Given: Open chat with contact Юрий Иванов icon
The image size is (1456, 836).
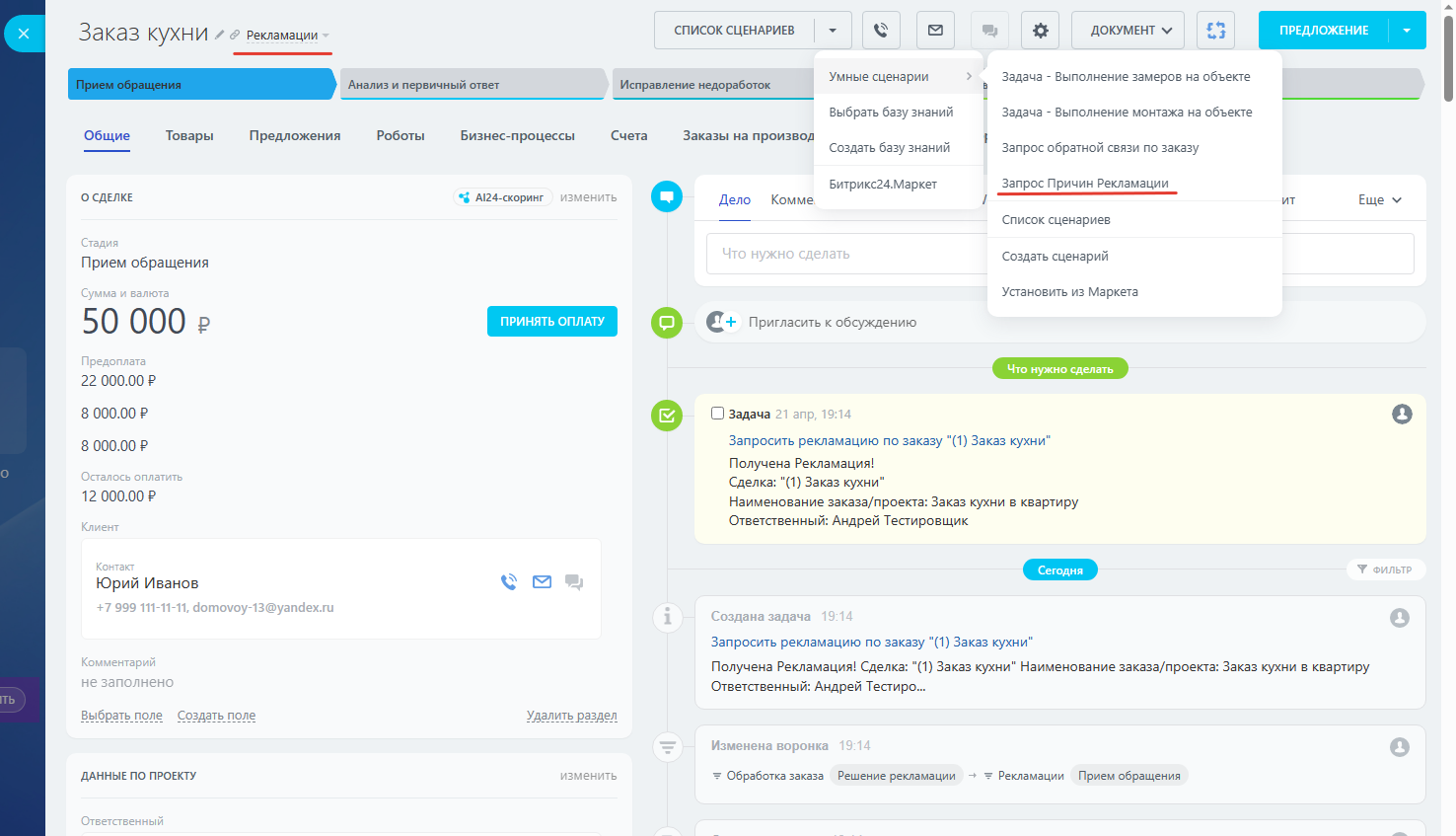Looking at the screenshot, I should click(x=574, y=582).
